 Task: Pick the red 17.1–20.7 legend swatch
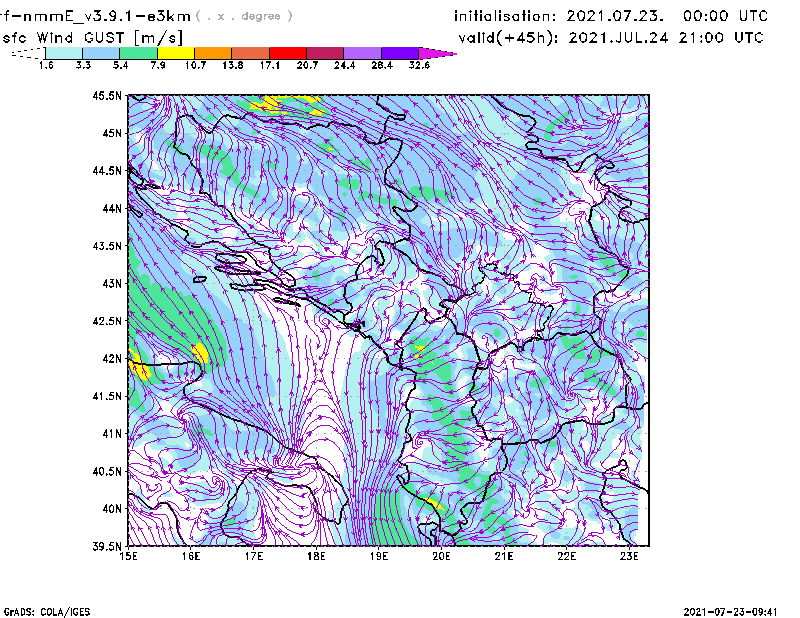point(288,53)
